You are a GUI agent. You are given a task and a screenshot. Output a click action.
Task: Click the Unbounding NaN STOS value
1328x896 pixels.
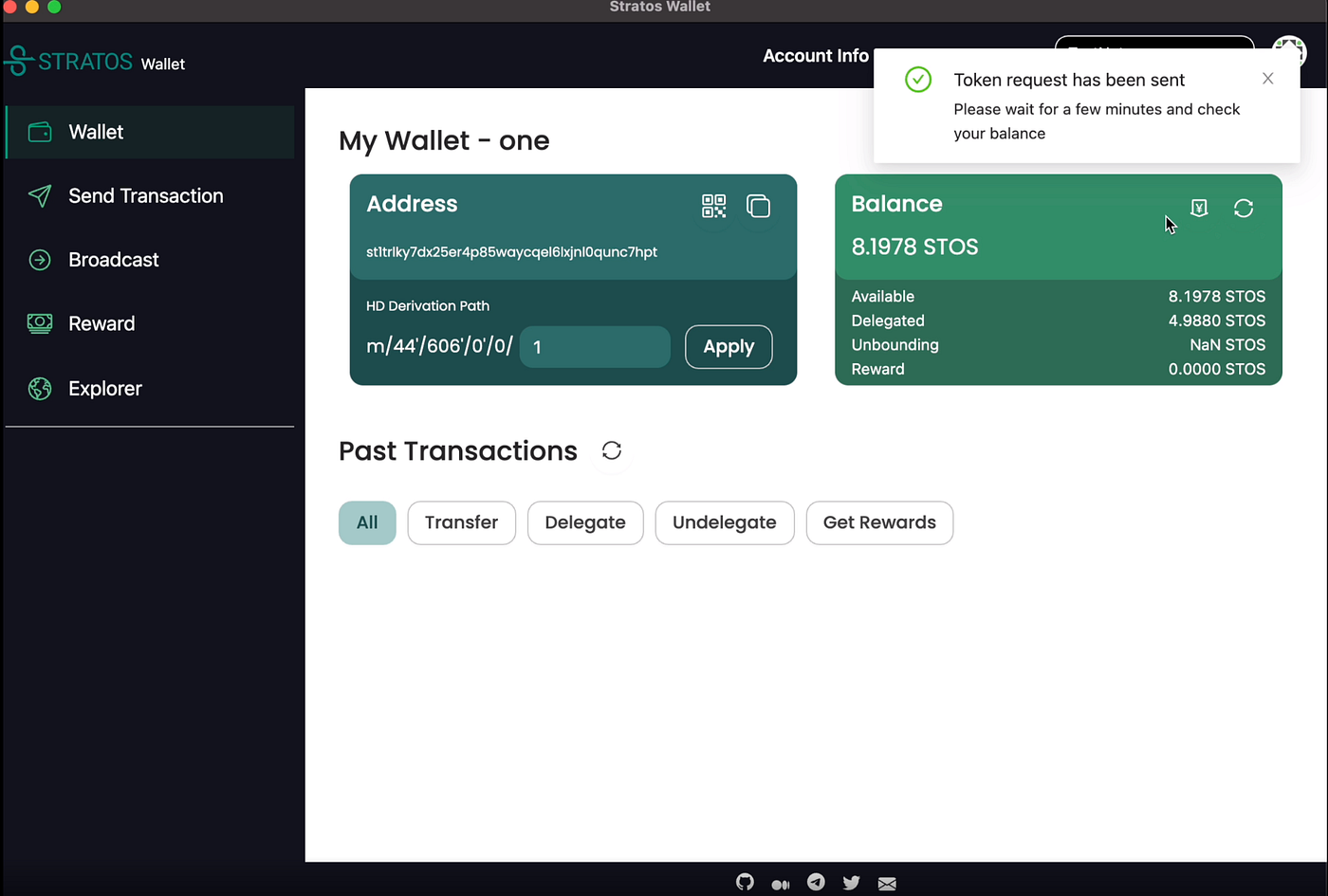1227,345
